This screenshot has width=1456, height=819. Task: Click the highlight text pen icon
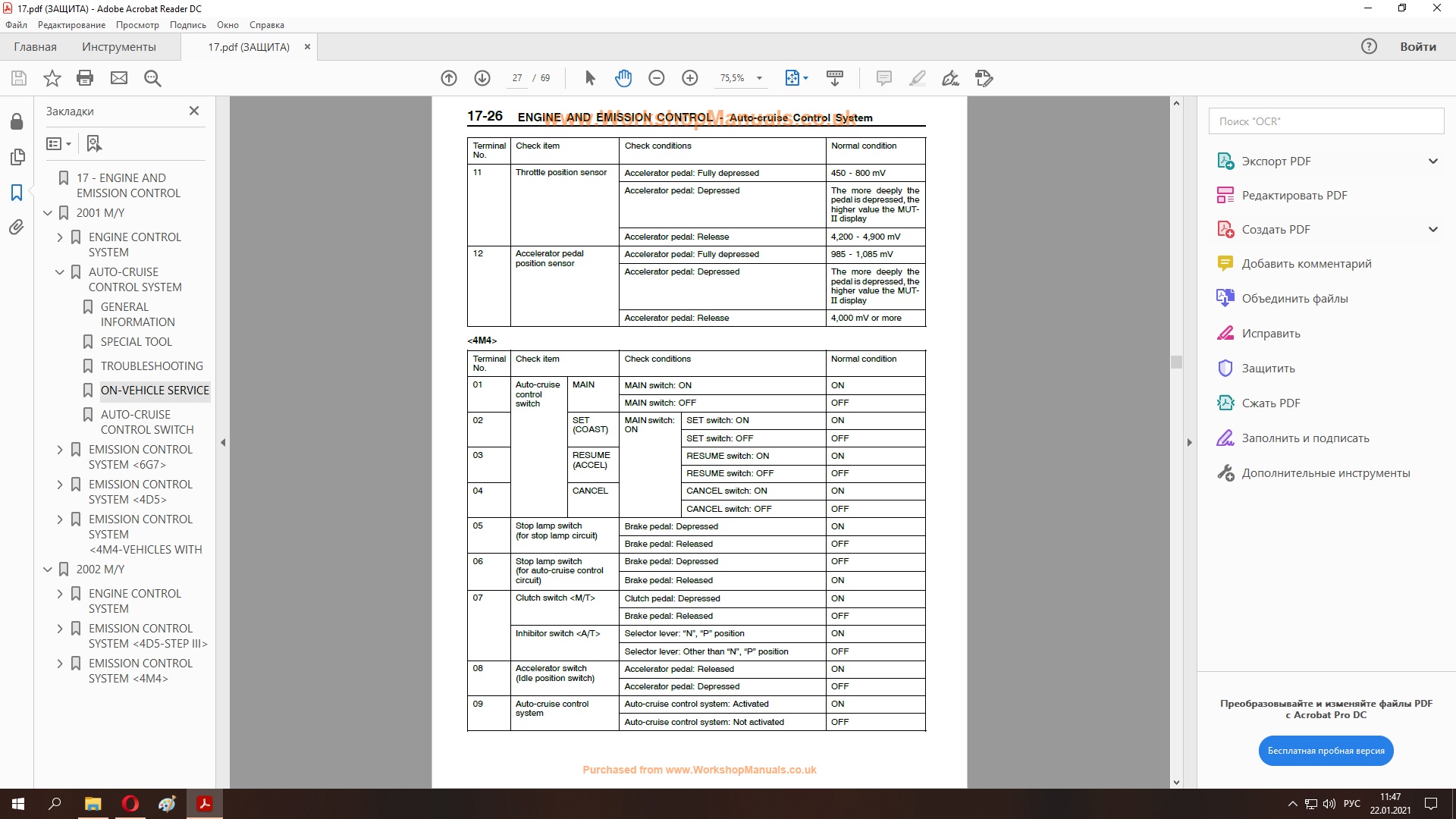point(918,78)
